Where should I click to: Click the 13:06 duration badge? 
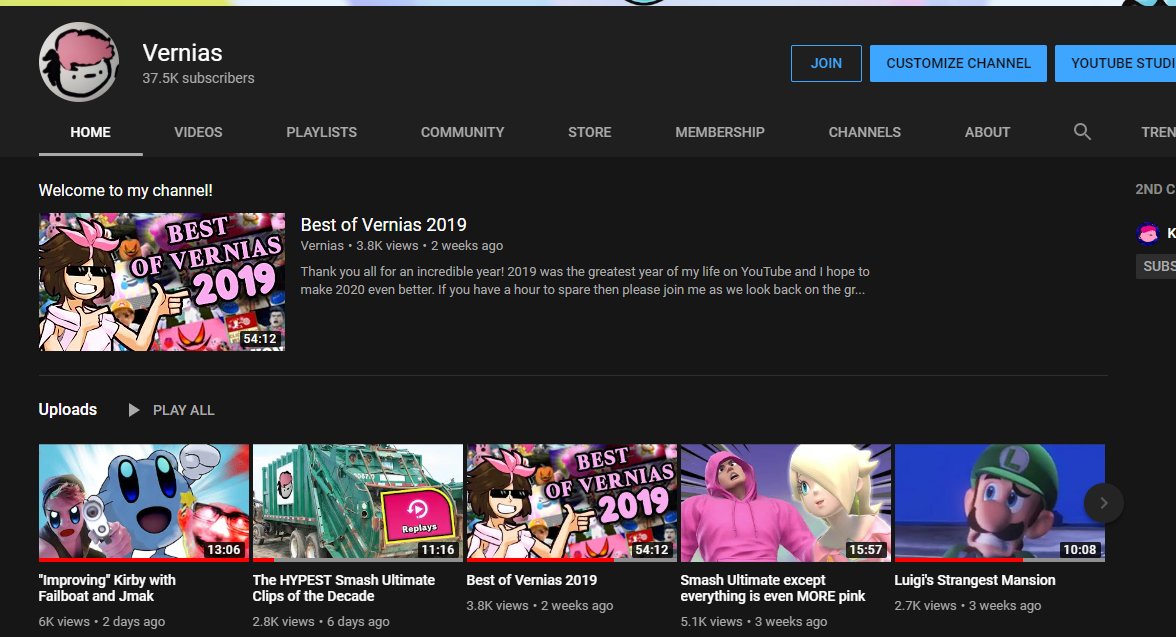(x=224, y=550)
